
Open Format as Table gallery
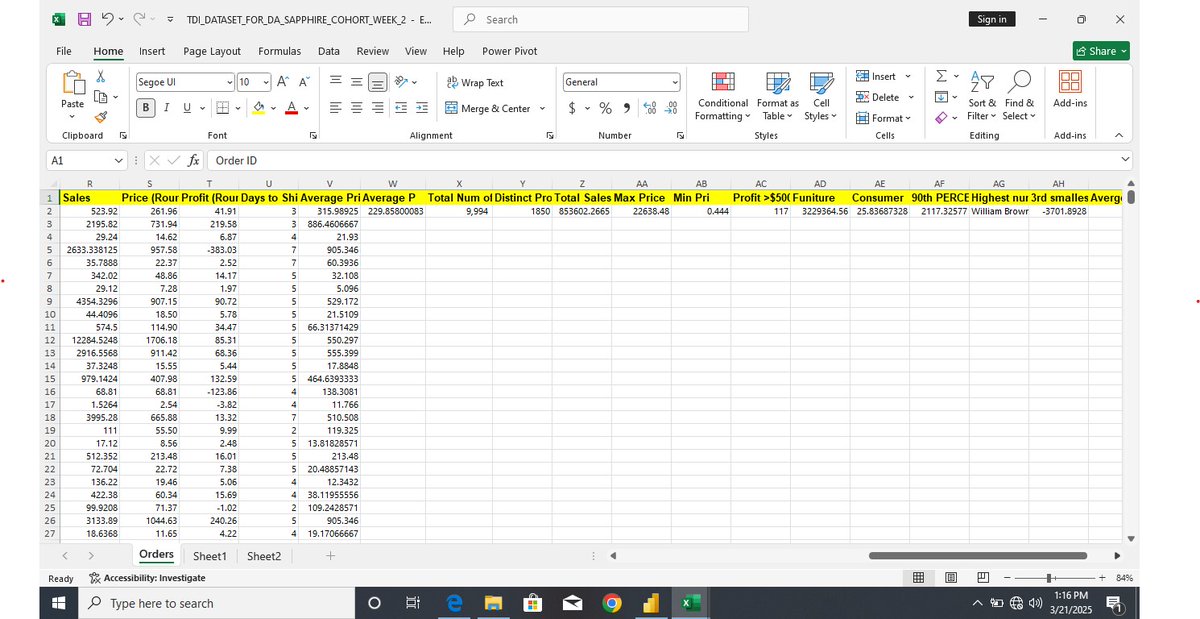[777, 95]
